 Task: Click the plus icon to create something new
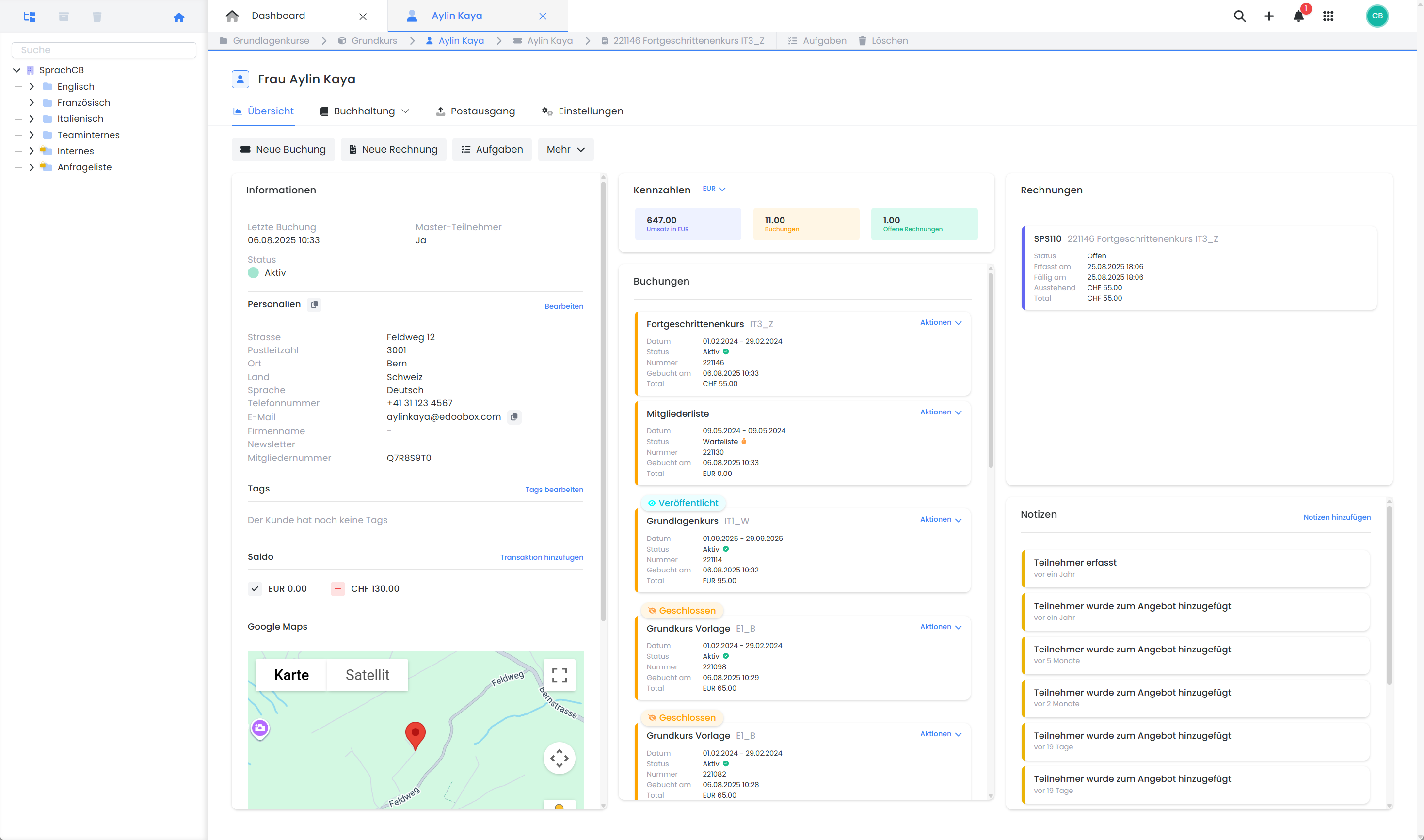[x=1269, y=16]
